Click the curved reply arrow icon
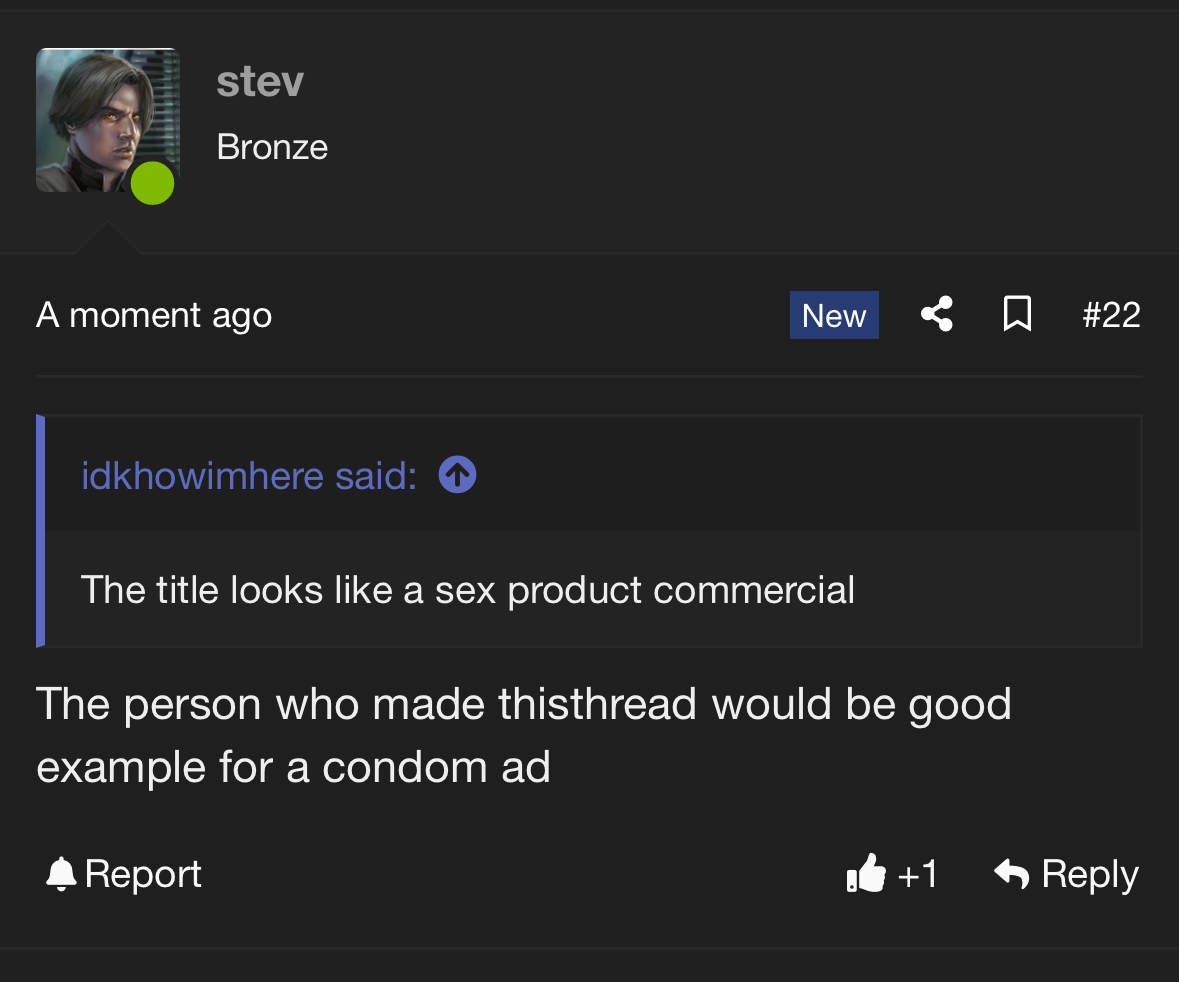The image size is (1179, 982). coord(1012,874)
